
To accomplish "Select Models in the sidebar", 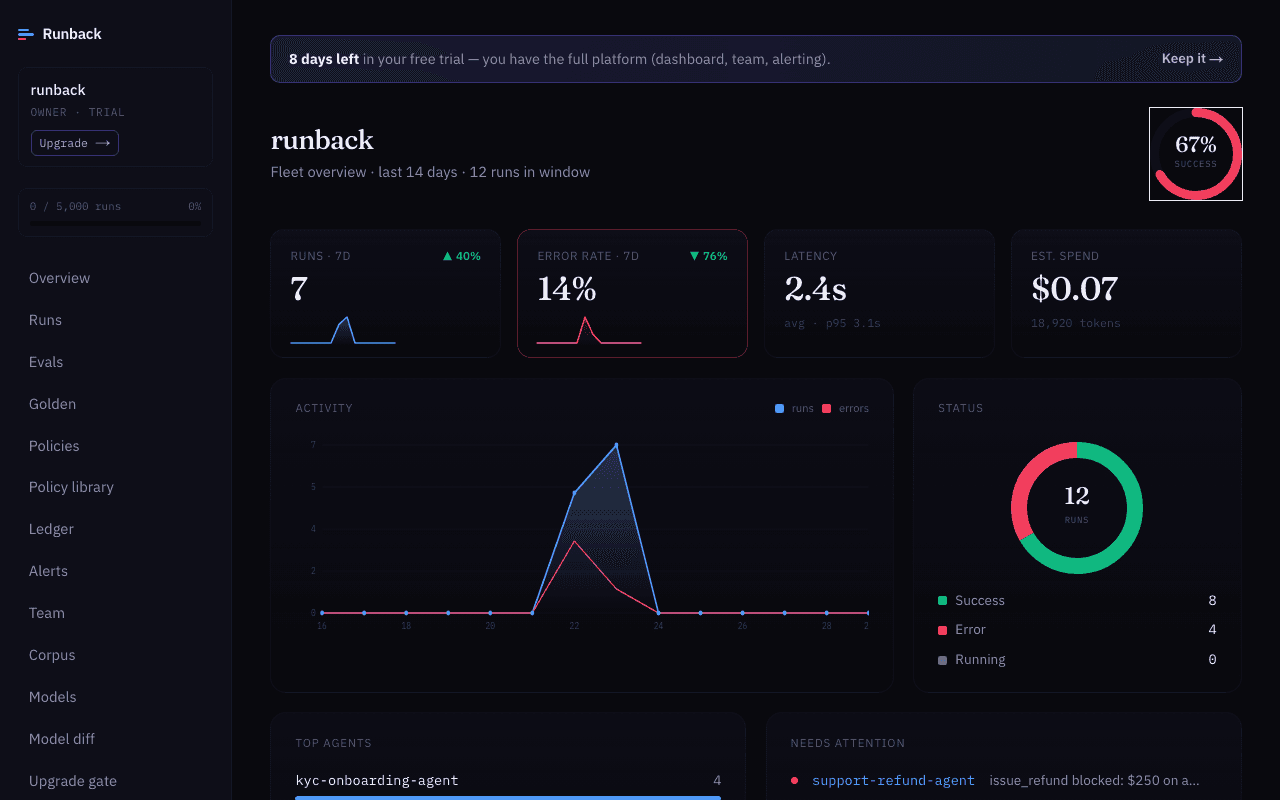I will [x=53, y=697].
